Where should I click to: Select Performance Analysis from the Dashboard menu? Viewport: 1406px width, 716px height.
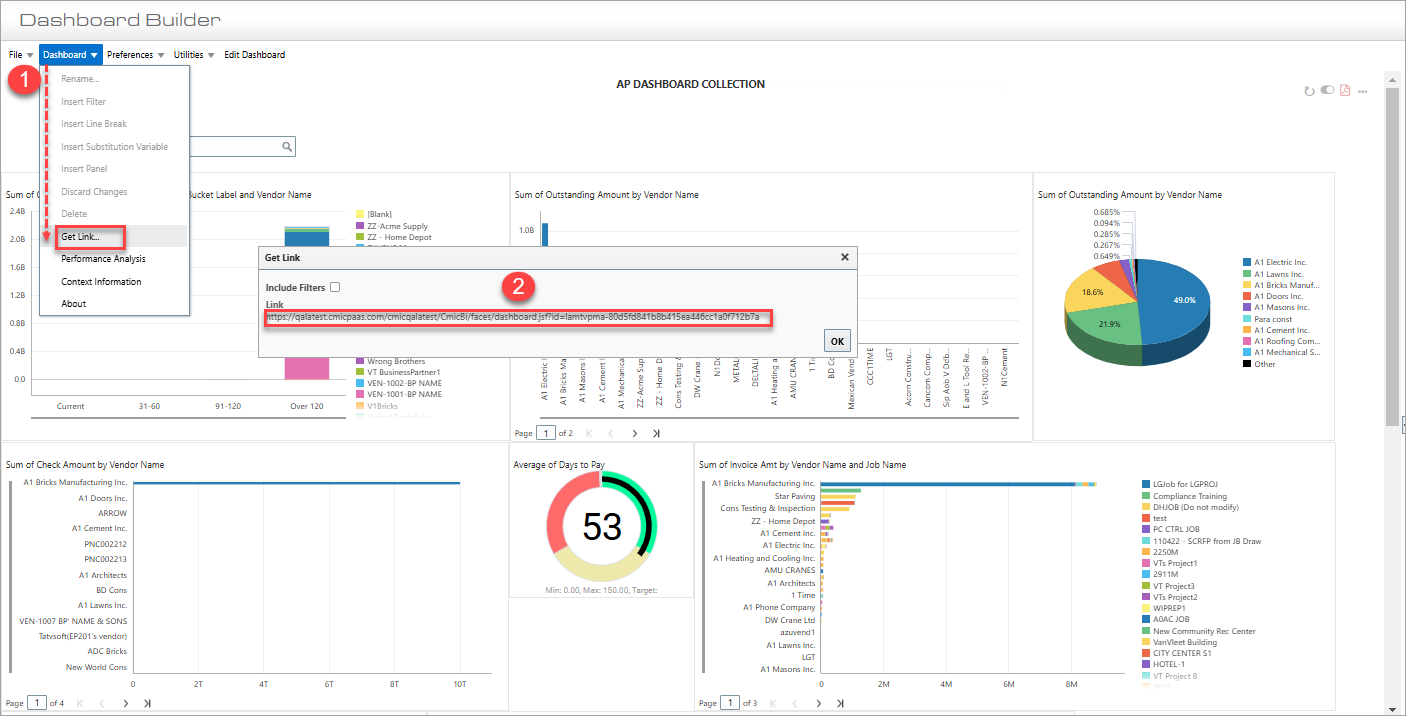tap(101, 258)
